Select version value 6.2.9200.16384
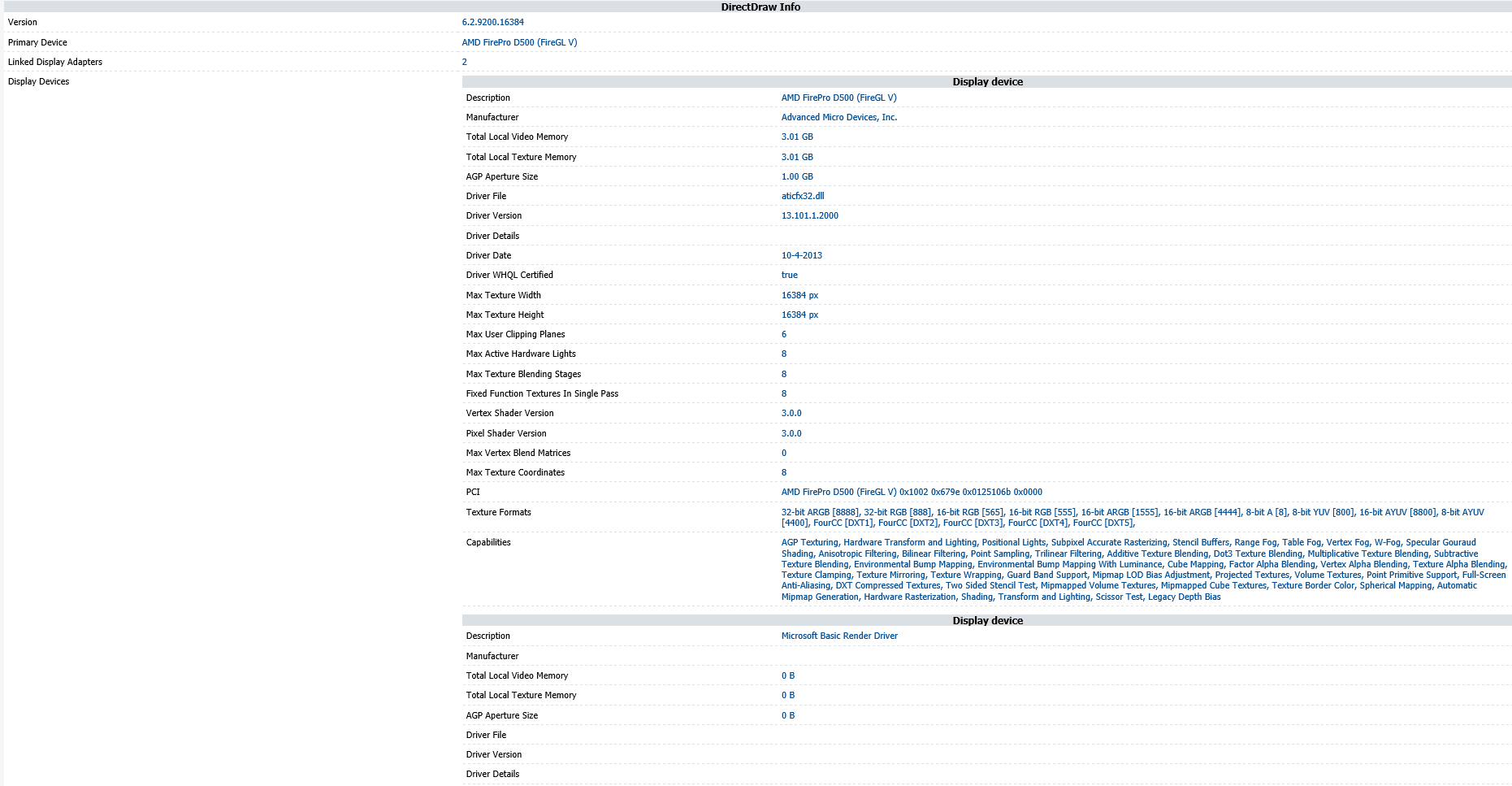The image size is (1512, 786). 493,22
